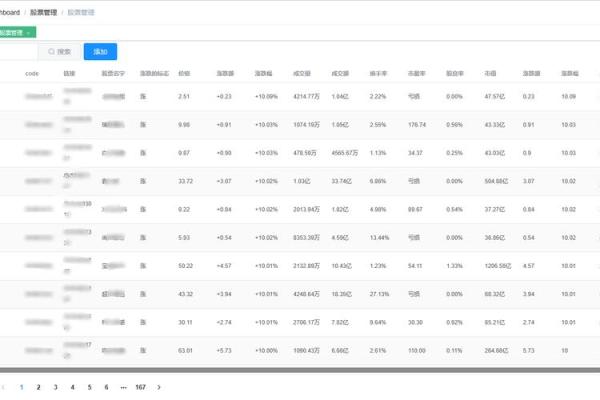Select the dividend cell 1.33%

[455, 266]
